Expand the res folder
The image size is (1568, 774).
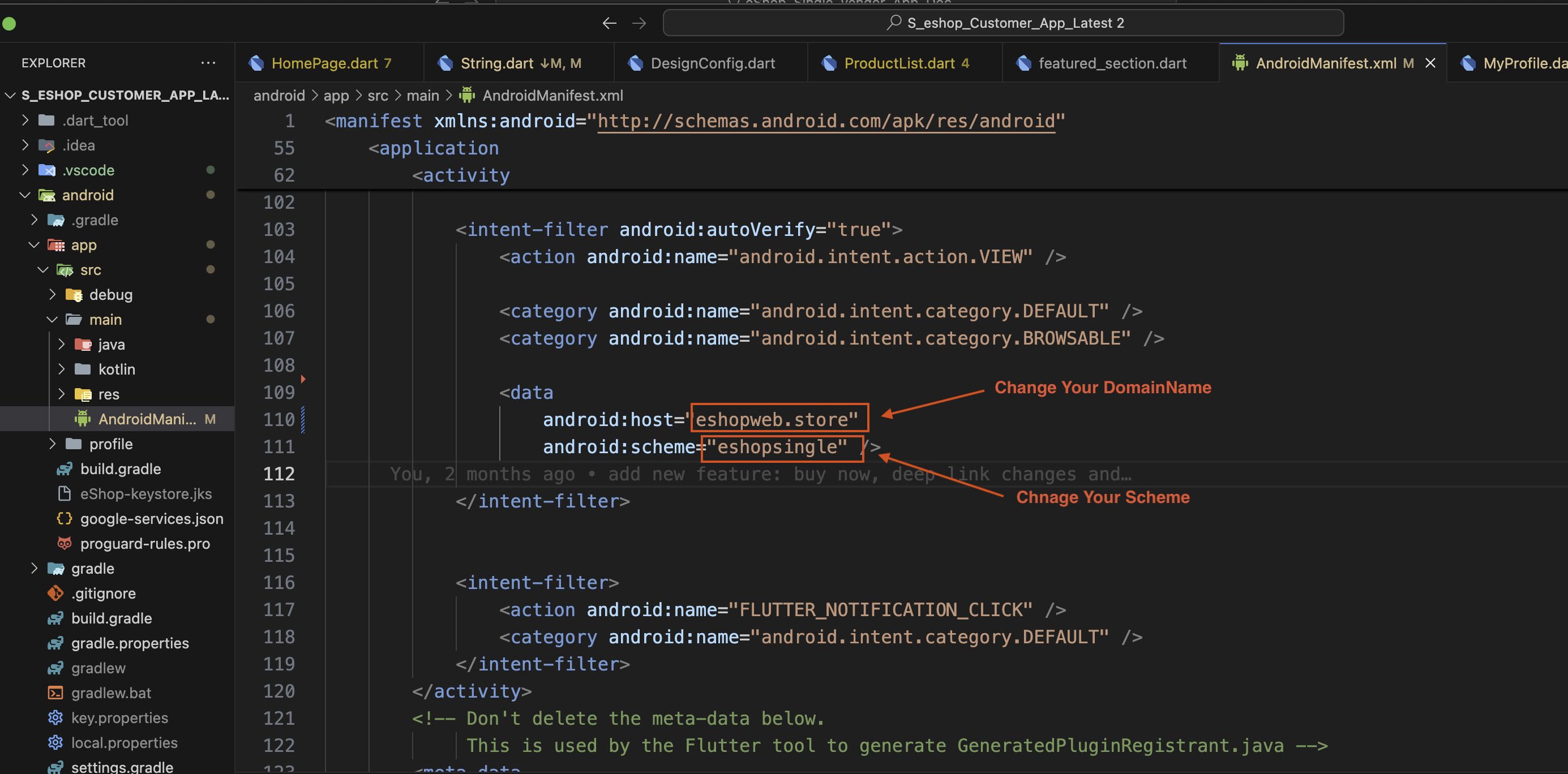61,394
